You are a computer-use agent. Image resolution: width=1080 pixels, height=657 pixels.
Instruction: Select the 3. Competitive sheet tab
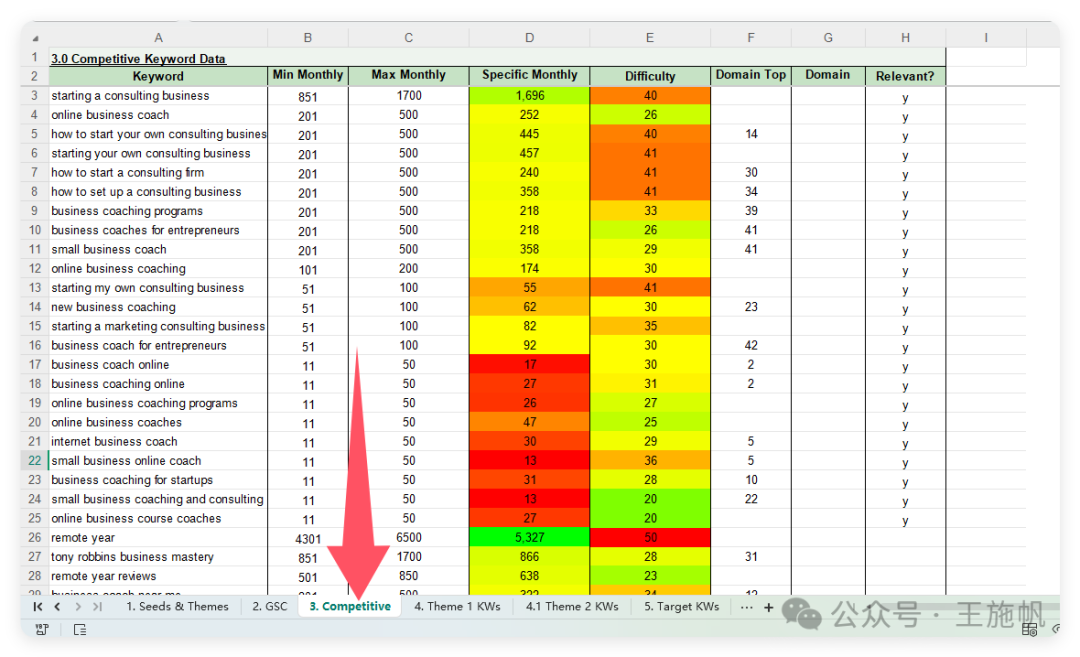350,606
